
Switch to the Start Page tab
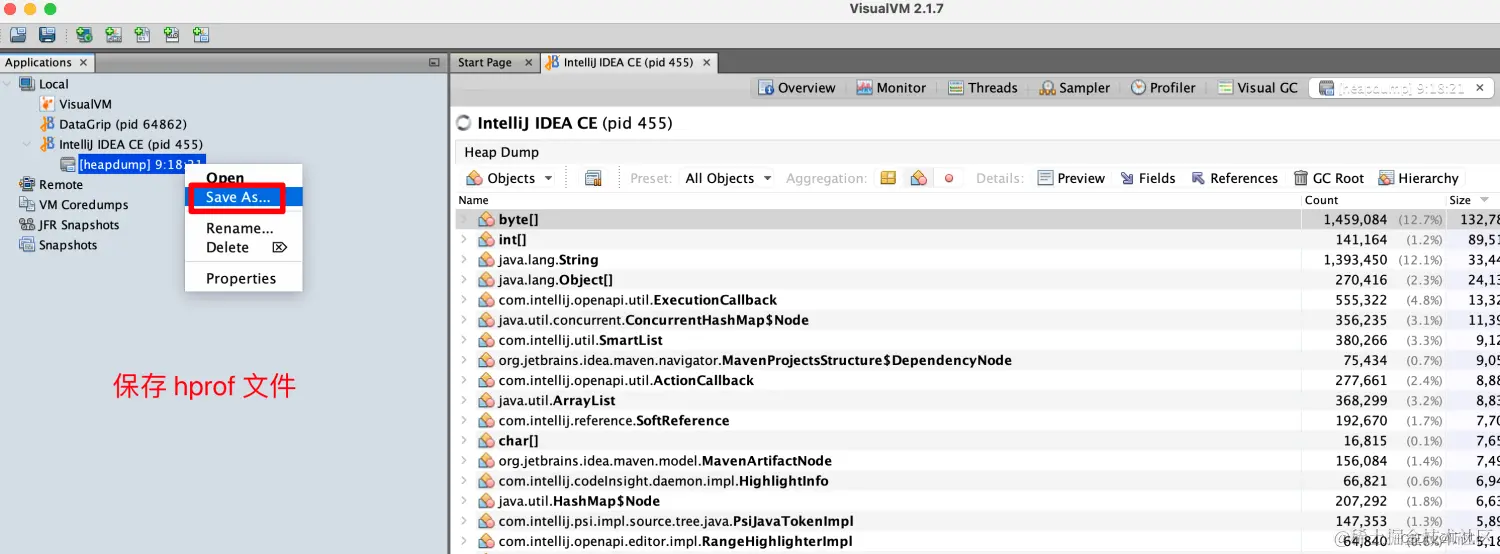pos(485,62)
